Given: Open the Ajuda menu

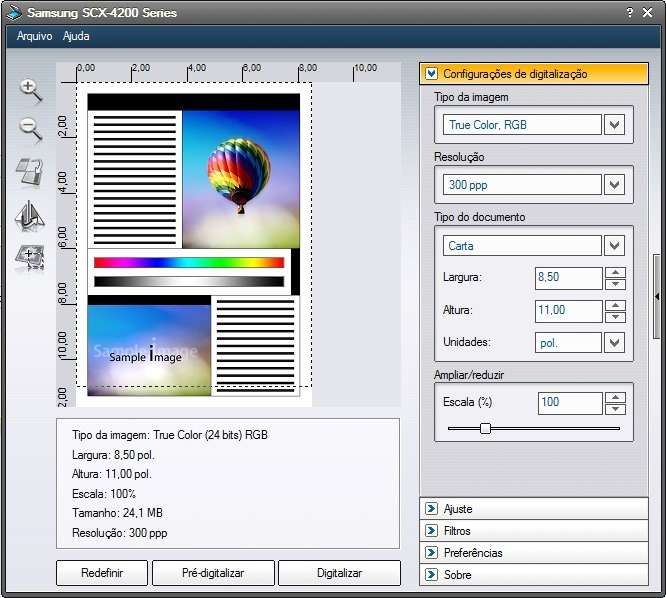Looking at the screenshot, I should [x=76, y=36].
